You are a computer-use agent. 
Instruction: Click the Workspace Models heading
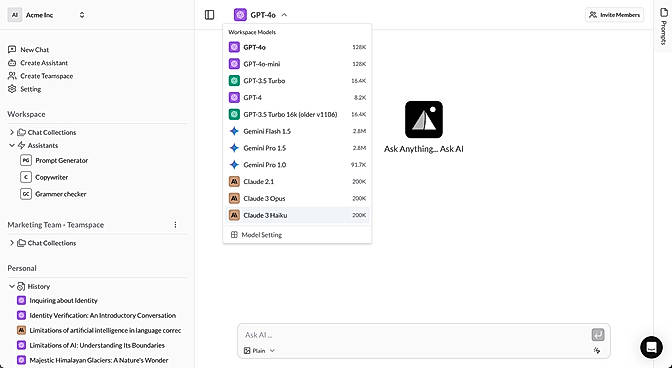(x=252, y=32)
